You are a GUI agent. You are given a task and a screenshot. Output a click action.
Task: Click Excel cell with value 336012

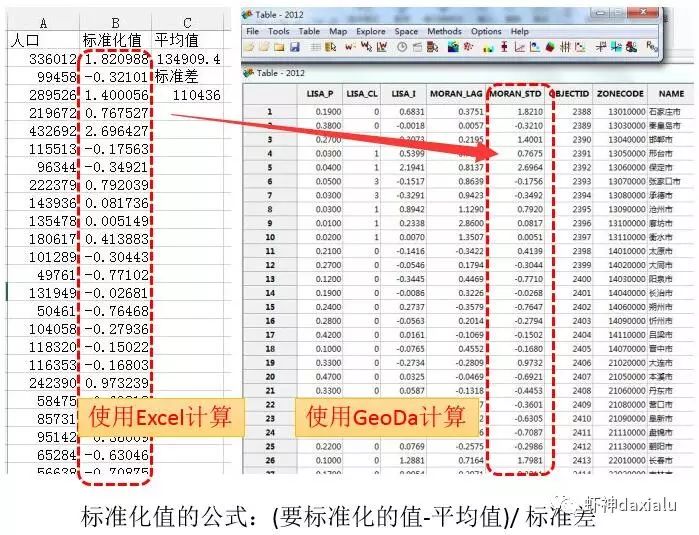43,59
